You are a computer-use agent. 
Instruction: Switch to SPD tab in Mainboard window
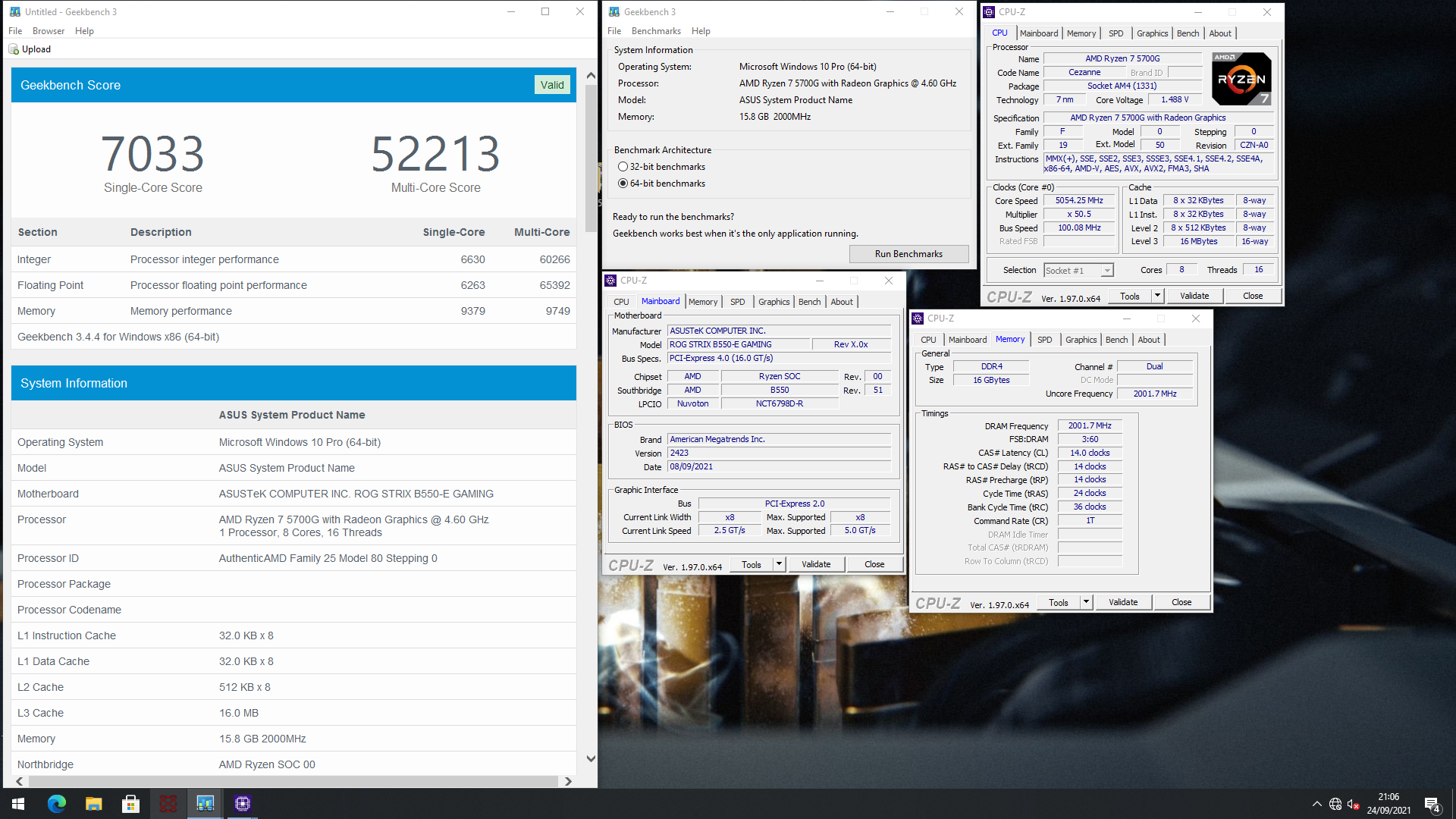738,302
